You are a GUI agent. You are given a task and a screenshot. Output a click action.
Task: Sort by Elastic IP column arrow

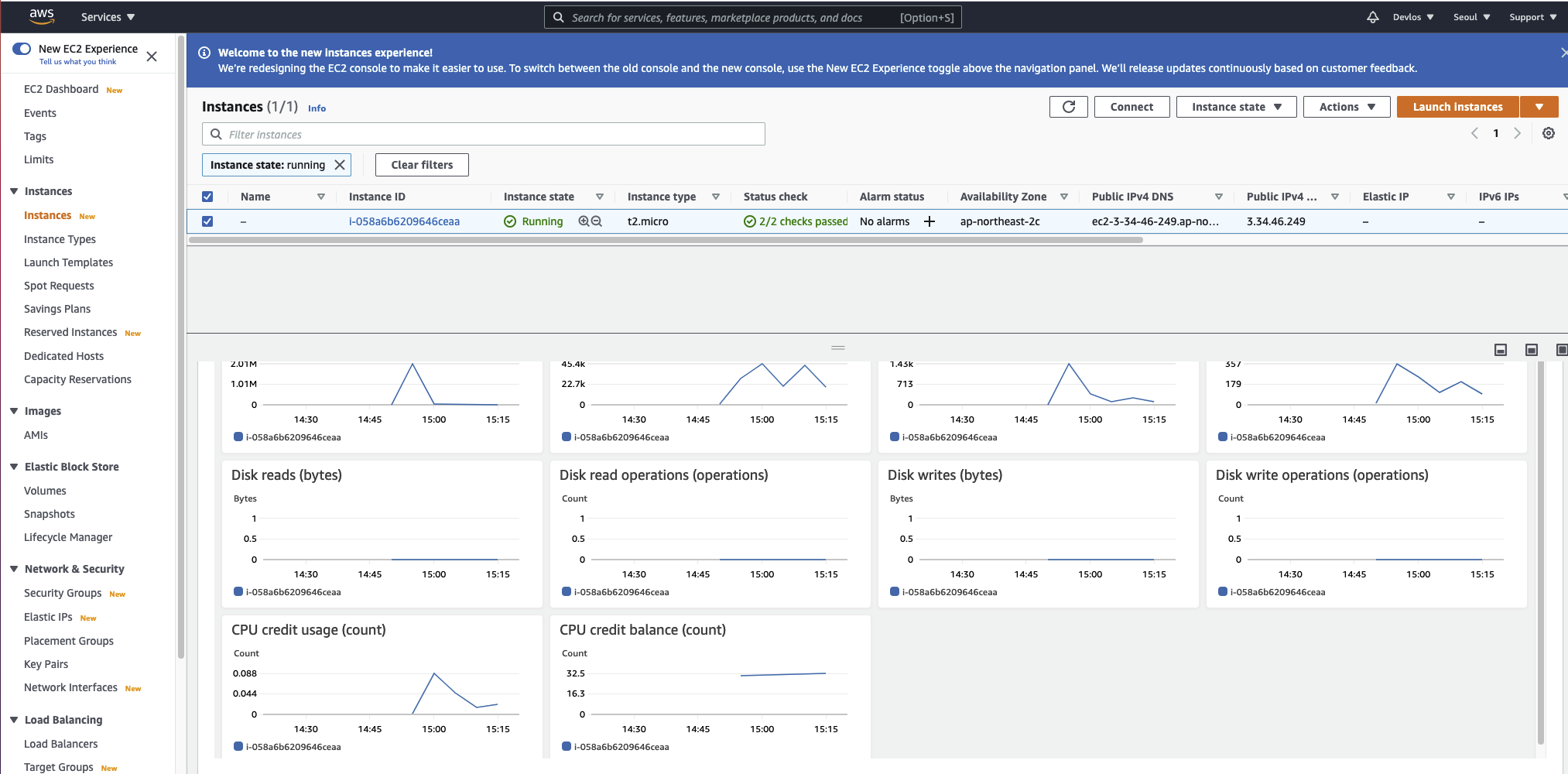tap(1451, 197)
